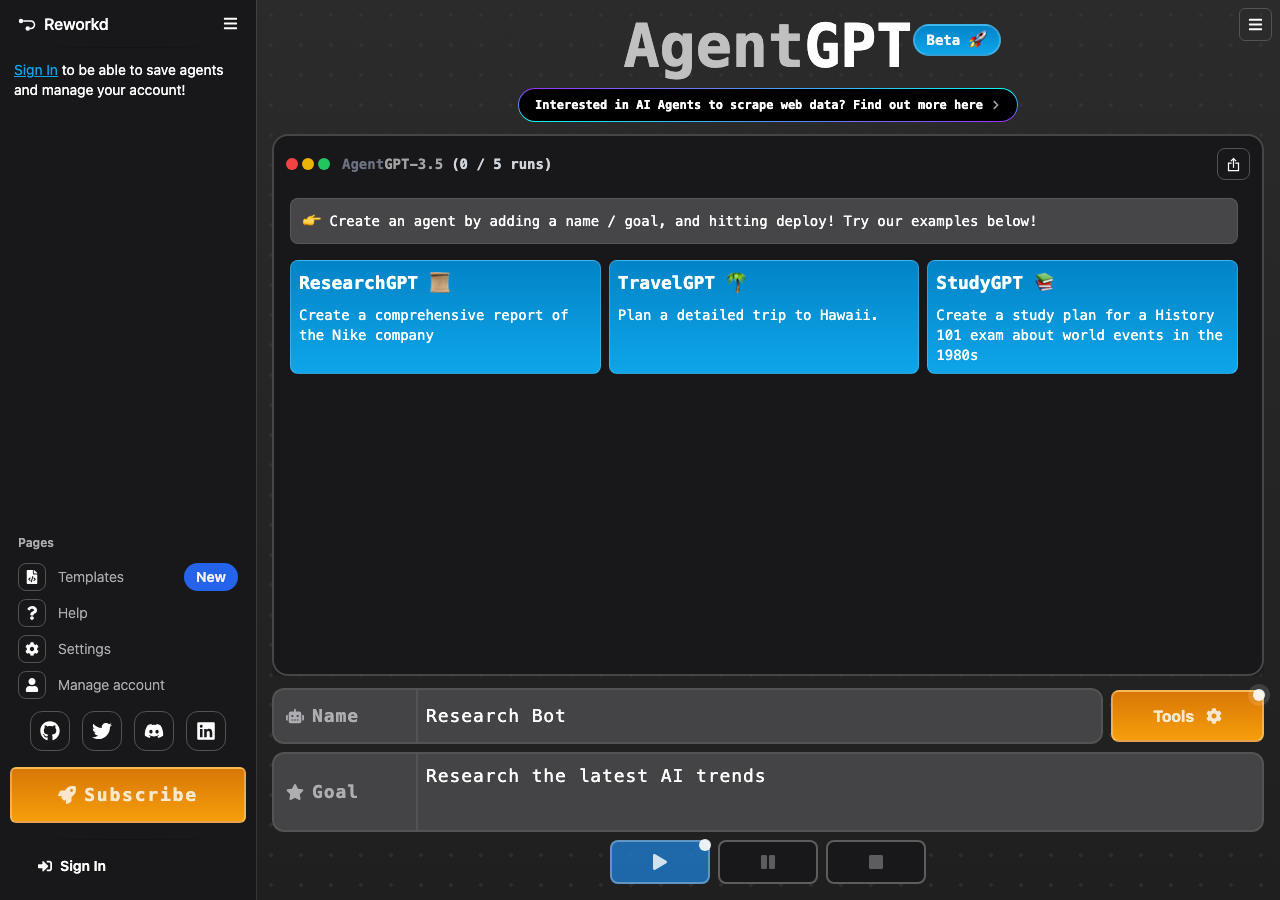The image size is (1280, 900).
Task: Open the Settings page
Action: tap(84, 649)
